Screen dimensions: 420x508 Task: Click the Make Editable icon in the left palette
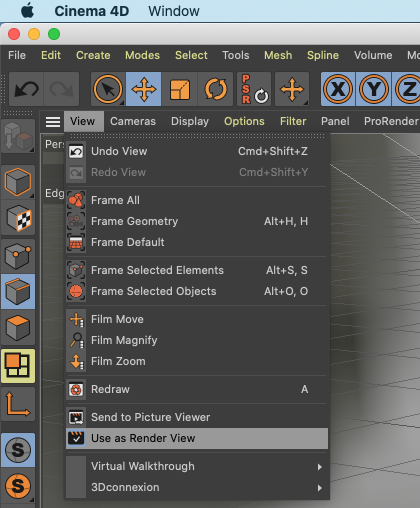[x=18, y=136]
